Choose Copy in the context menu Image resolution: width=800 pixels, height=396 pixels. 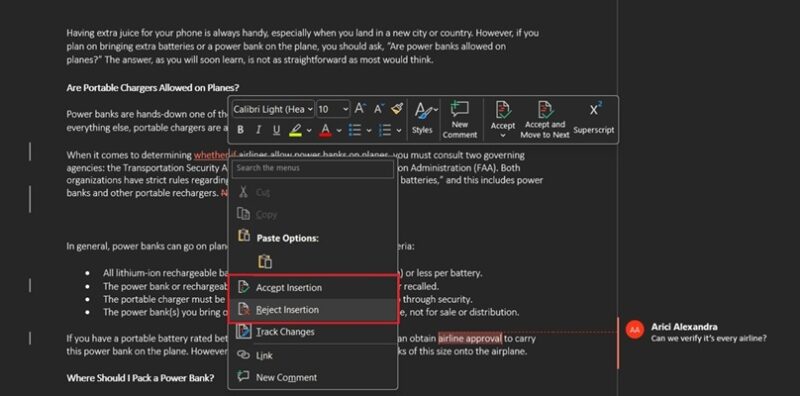(x=313, y=214)
